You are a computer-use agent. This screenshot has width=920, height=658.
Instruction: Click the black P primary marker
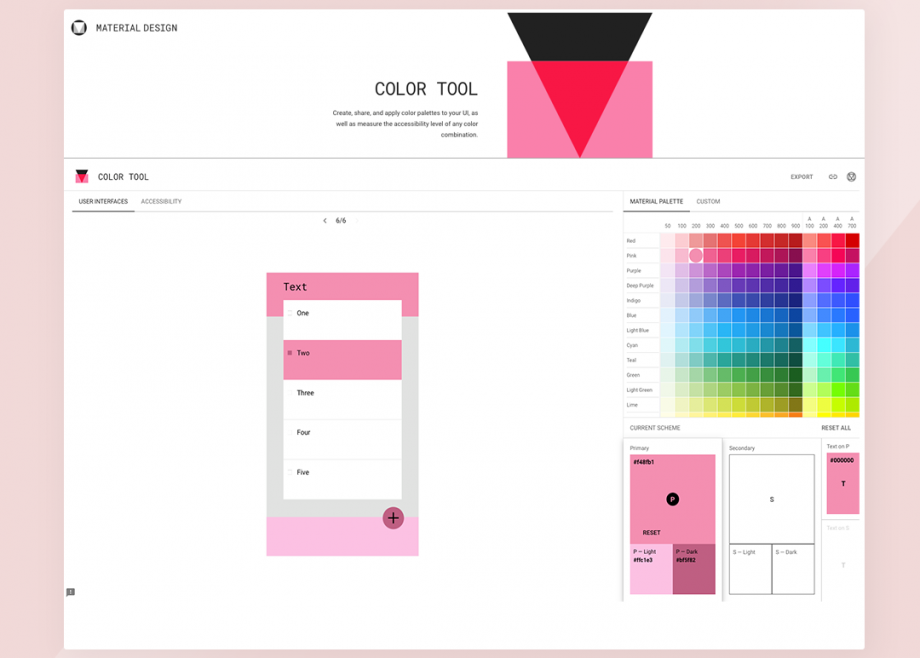672,499
